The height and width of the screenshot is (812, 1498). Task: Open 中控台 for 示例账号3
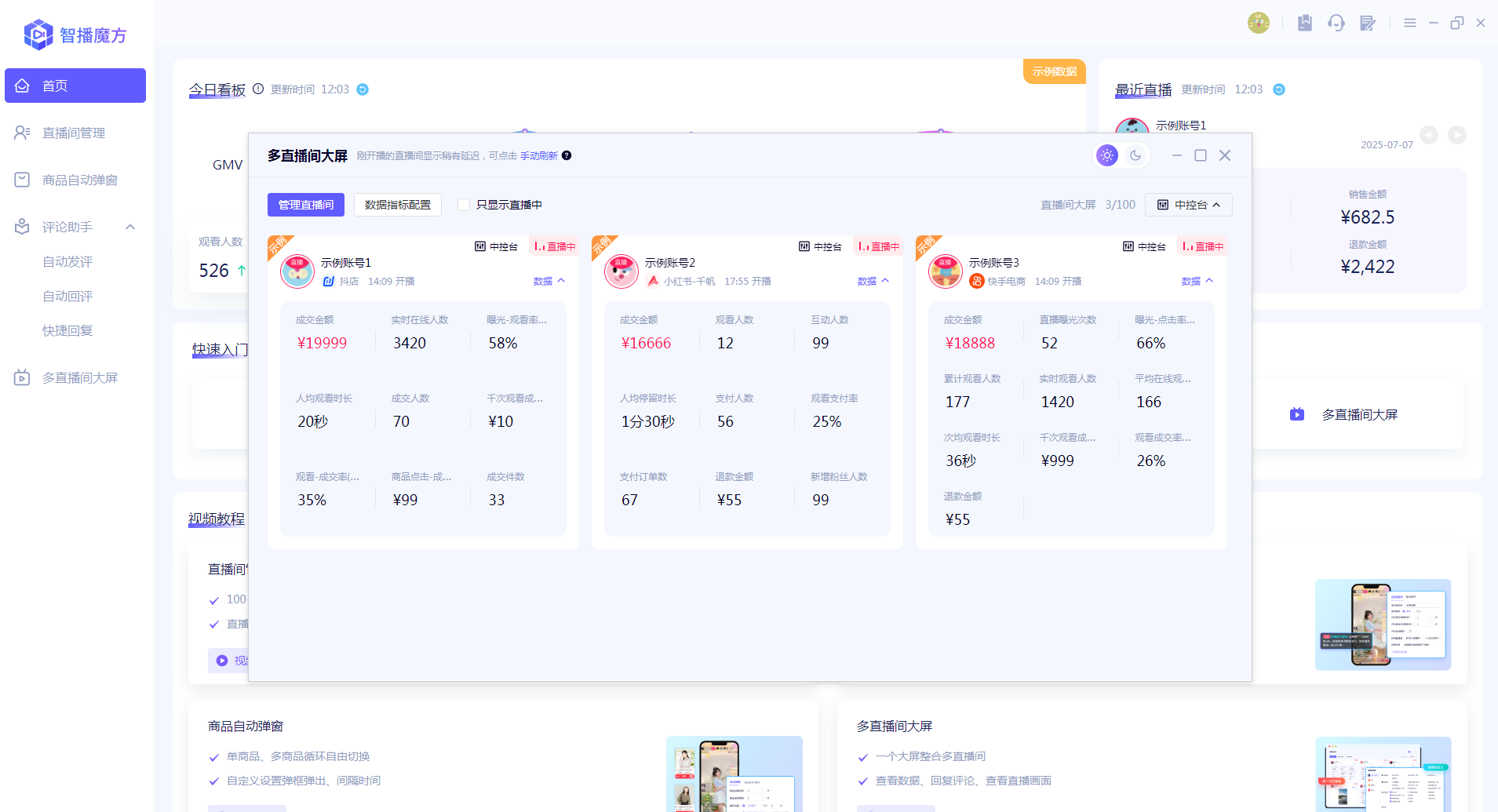click(1145, 246)
